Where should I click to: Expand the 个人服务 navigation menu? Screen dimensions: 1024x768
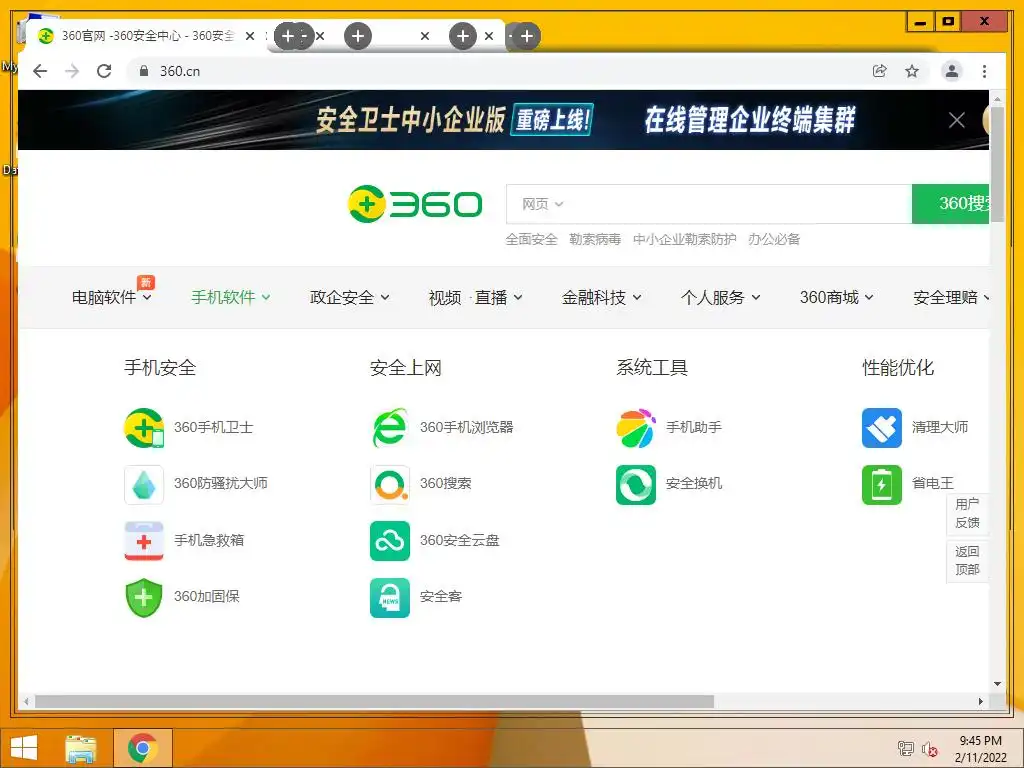point(720,298)
